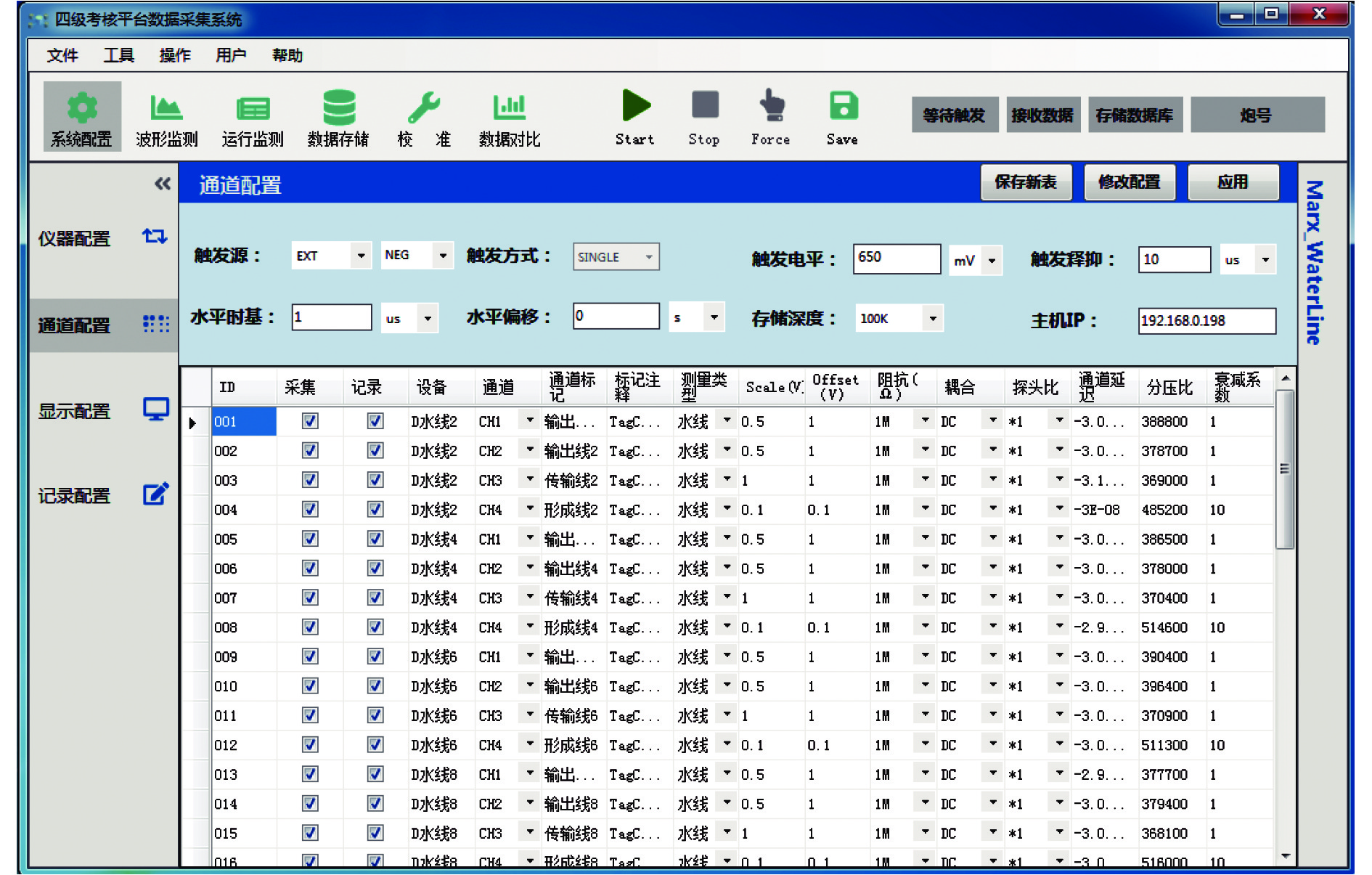Toggle 采集 checkbox for row 012
Screen dimensions: 1372x875
310,744
